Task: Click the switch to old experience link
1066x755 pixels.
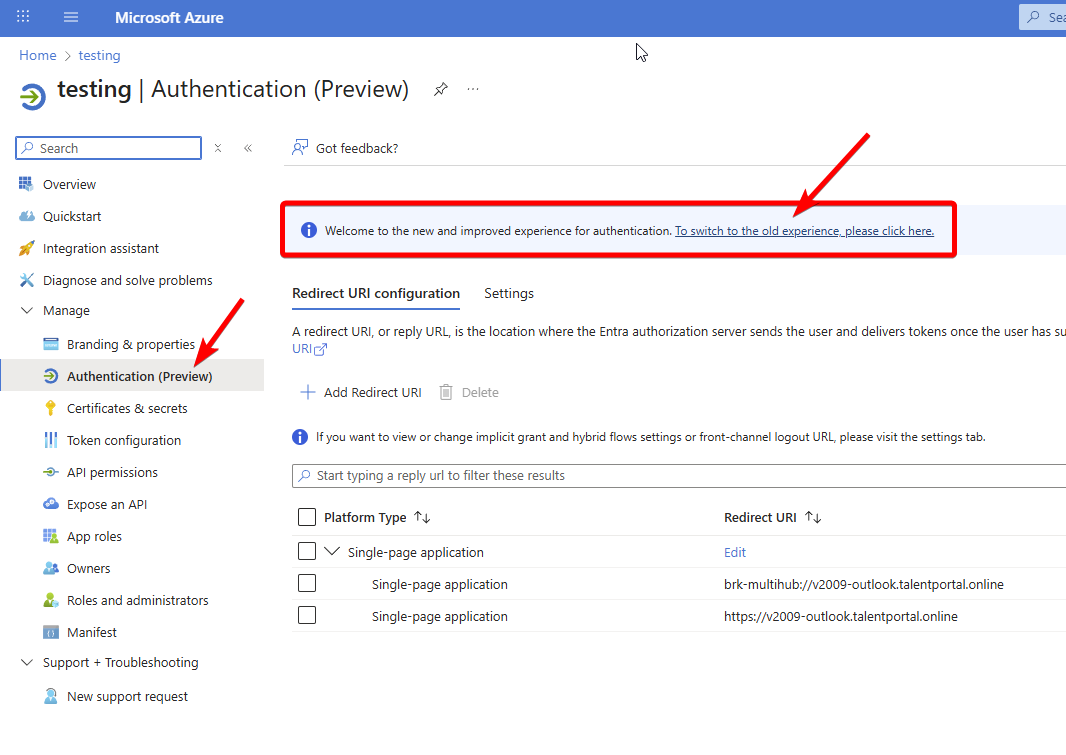Action: pos(804,231)
